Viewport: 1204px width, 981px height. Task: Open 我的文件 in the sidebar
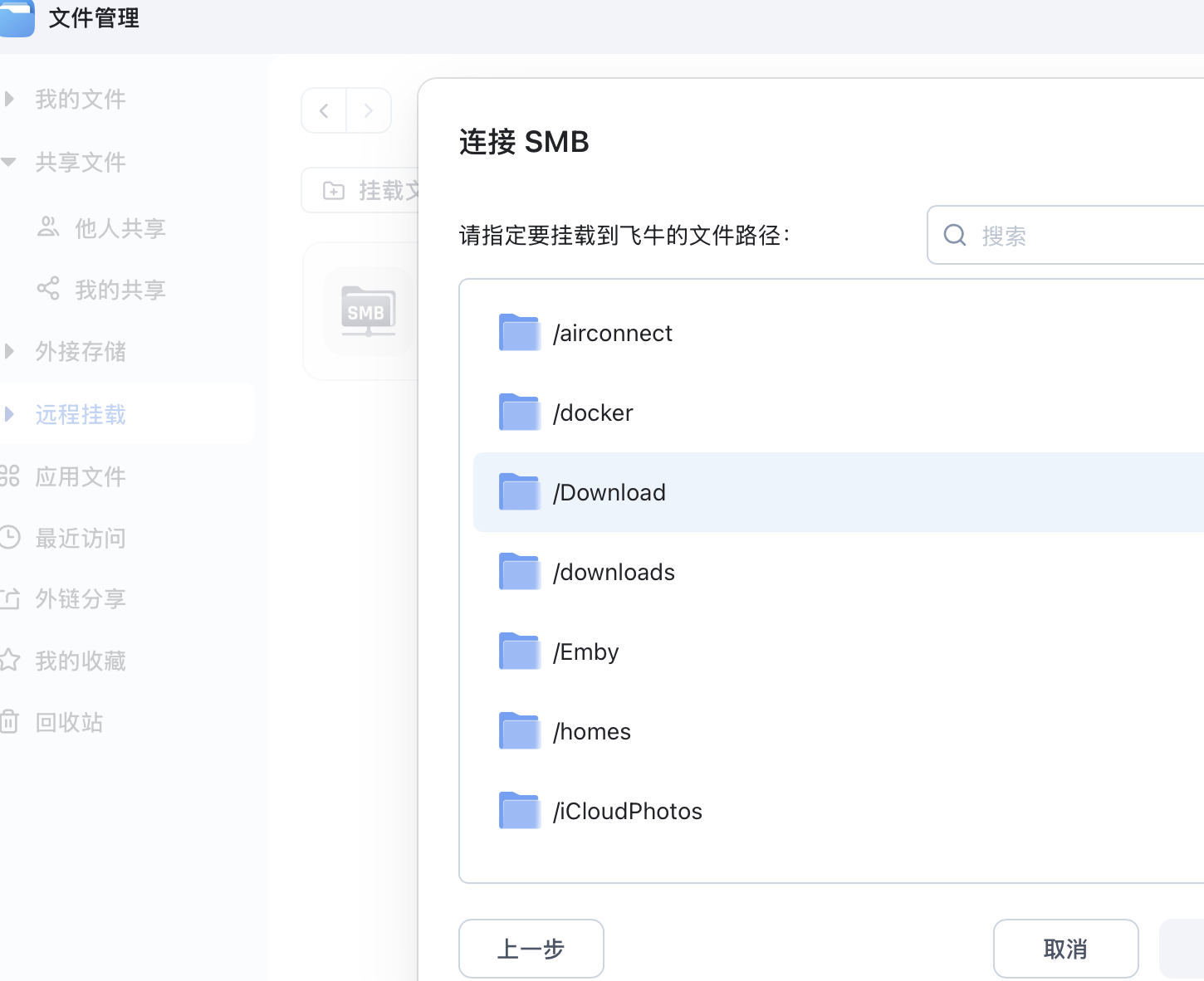coord(81,100)
